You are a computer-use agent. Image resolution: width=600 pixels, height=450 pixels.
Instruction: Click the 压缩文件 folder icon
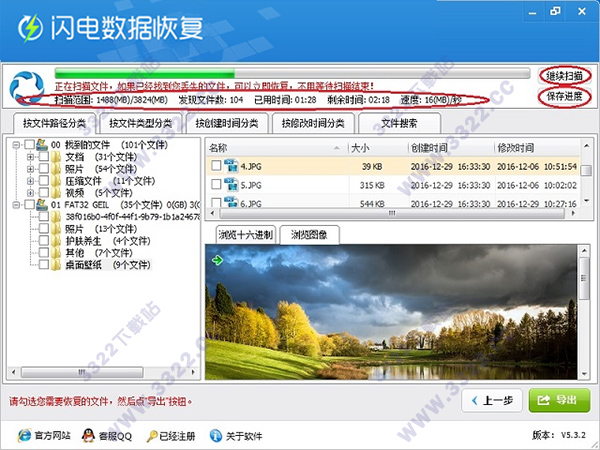point(57,181)
